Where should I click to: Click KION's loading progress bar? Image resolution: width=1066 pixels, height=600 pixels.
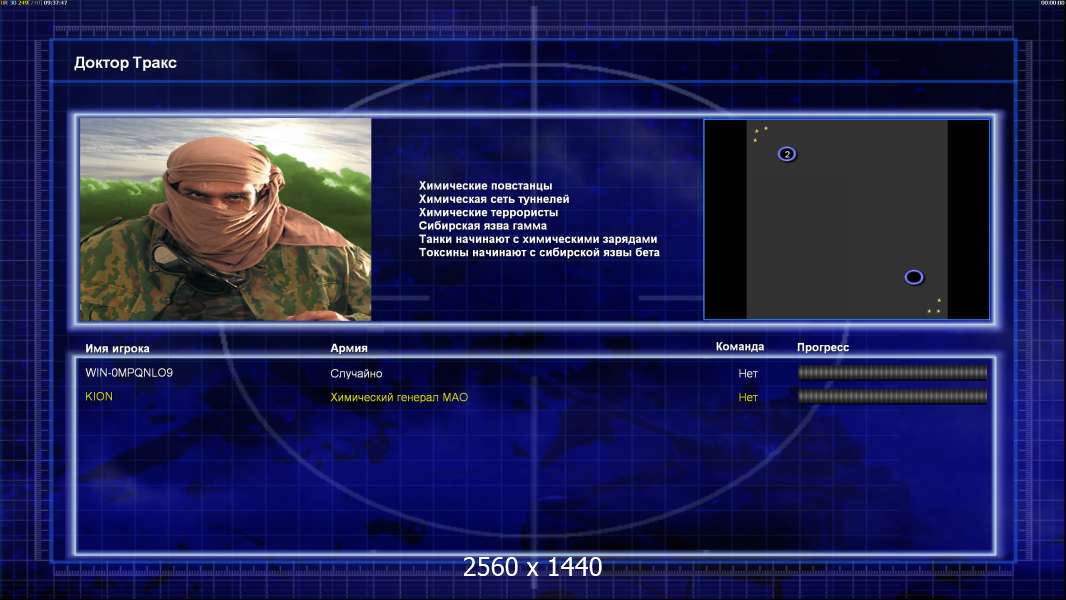point(892,396)
